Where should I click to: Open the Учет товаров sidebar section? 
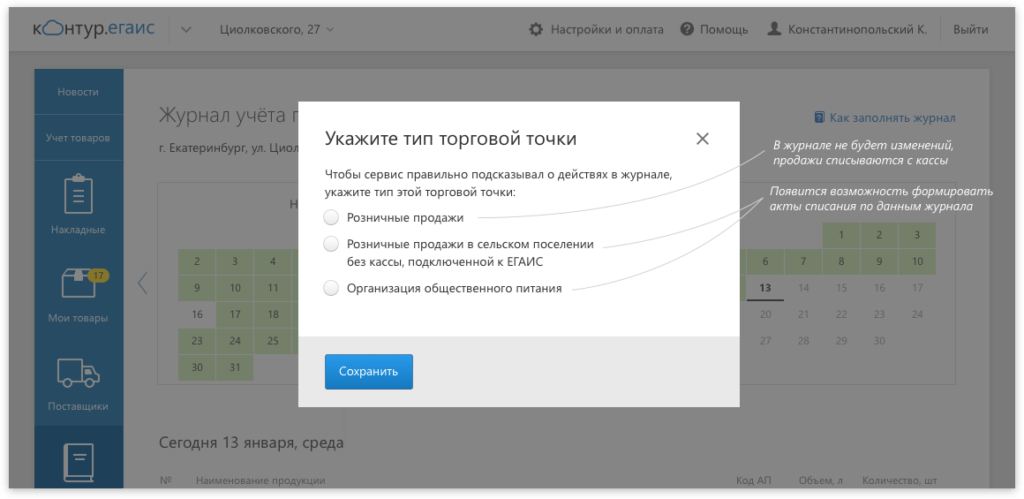click(78, 138)
